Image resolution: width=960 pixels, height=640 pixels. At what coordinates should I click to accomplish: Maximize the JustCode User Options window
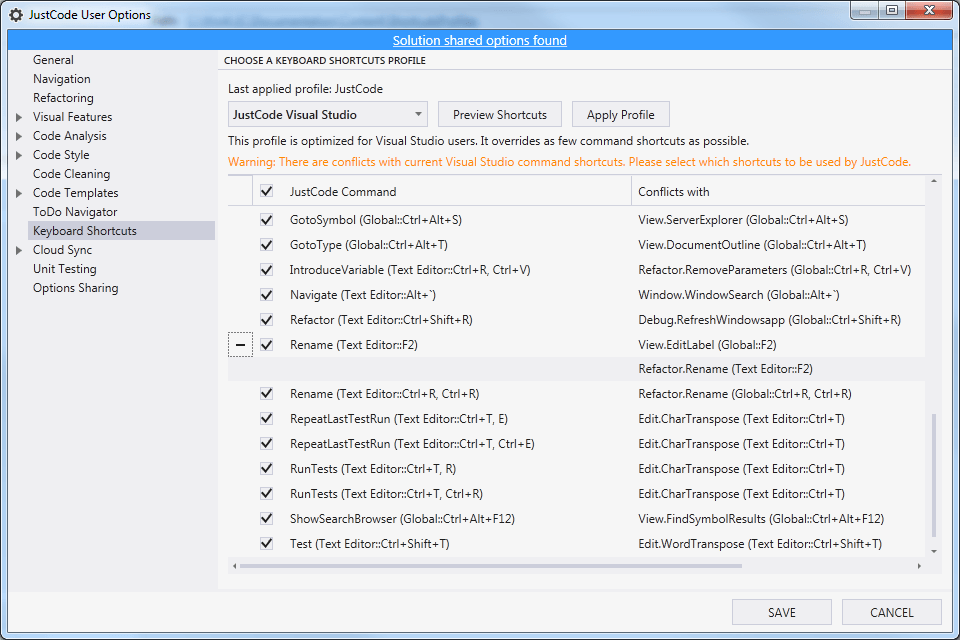pos(891,10)
